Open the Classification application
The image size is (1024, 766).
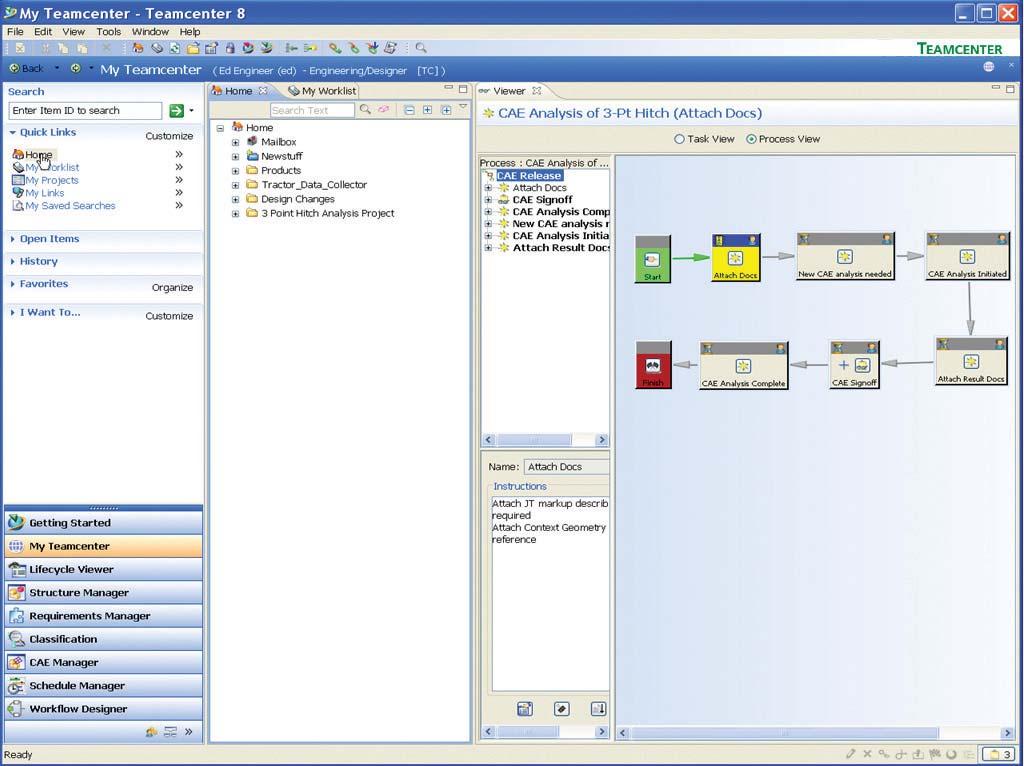pos(103,639)
